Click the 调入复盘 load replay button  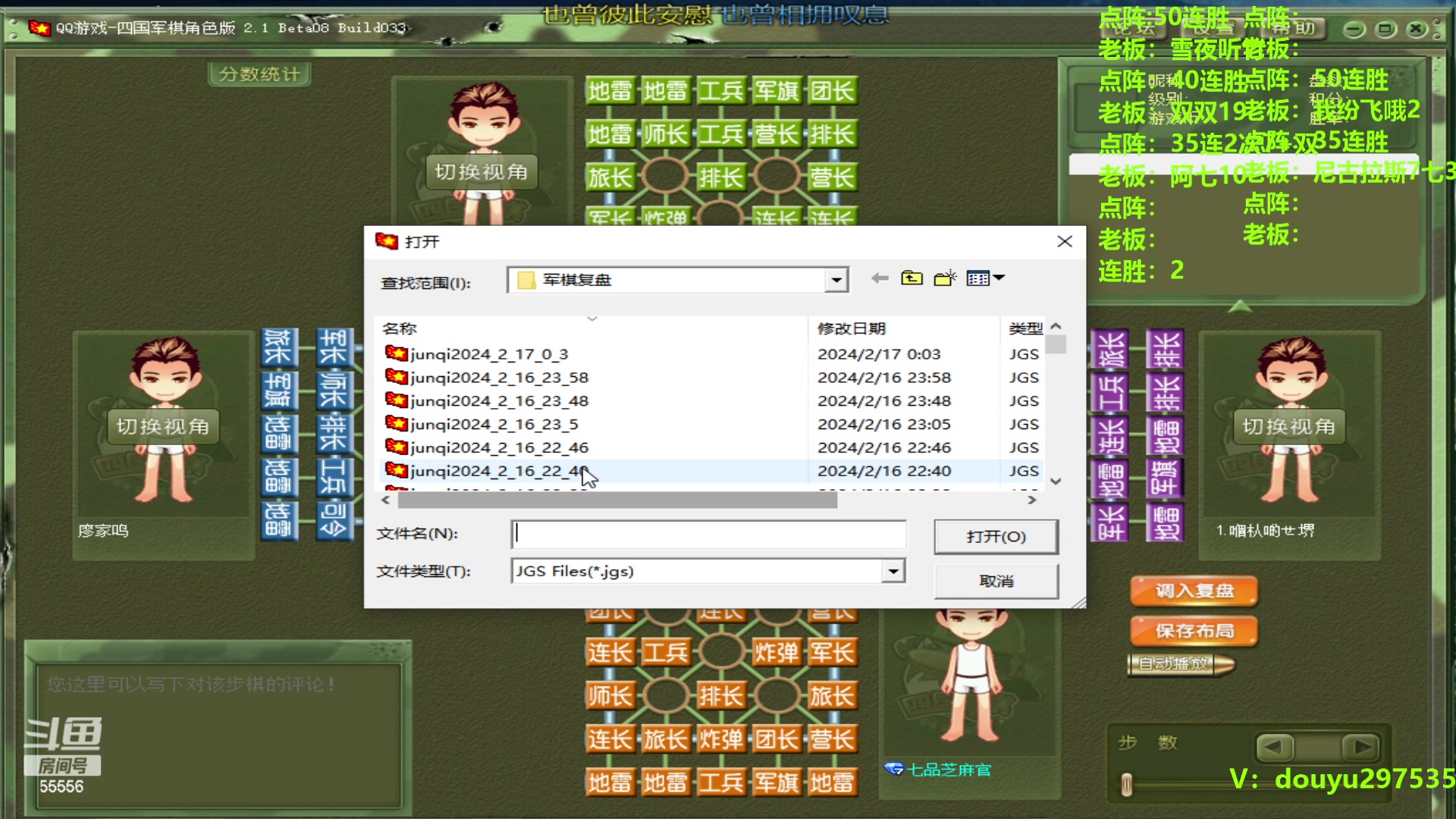pos(1194,591)
